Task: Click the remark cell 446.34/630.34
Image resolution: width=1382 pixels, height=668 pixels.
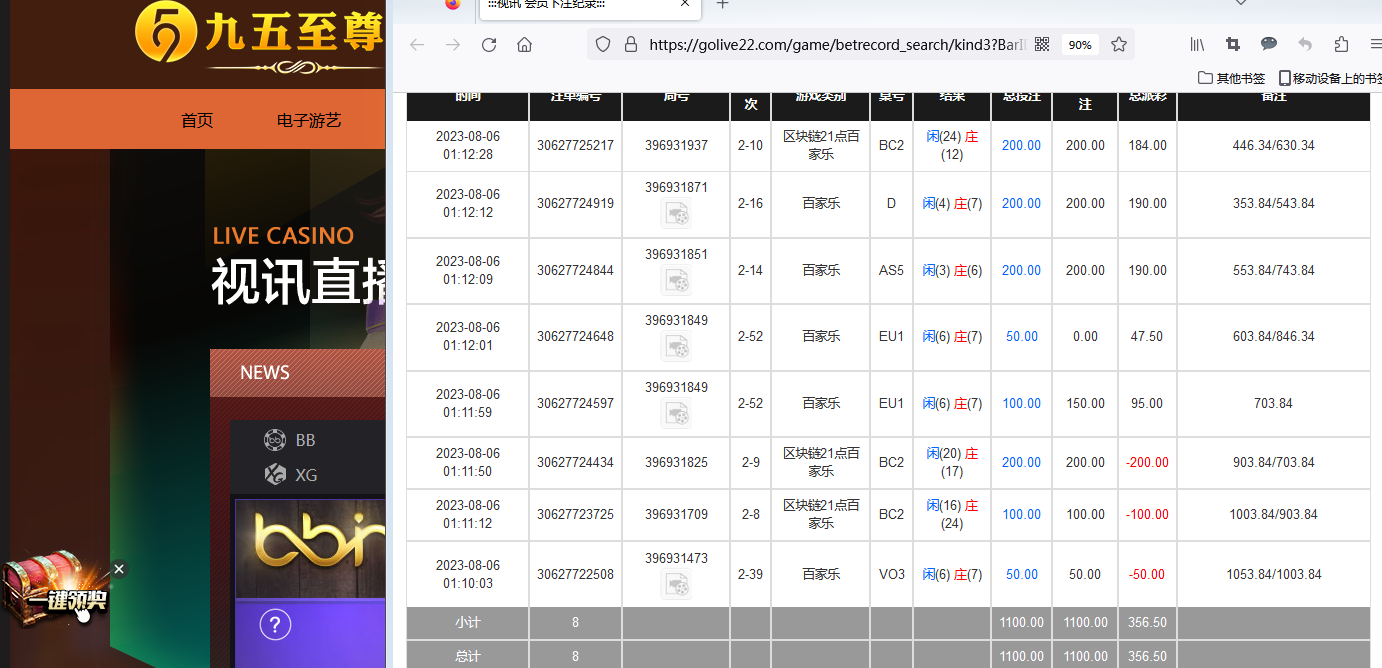Action: 1273,146
